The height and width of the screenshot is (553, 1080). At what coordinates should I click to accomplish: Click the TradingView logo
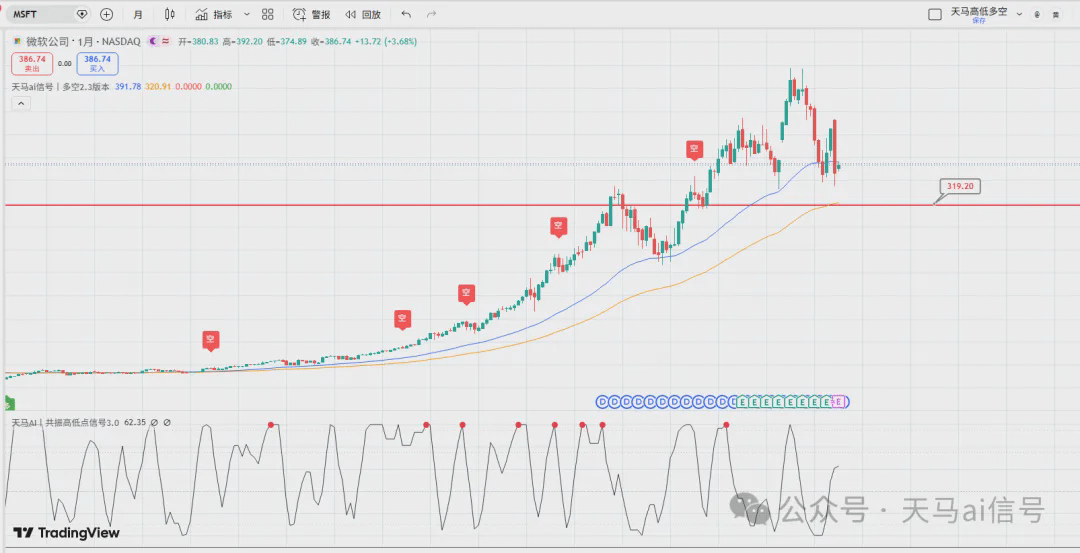(67, 532)
